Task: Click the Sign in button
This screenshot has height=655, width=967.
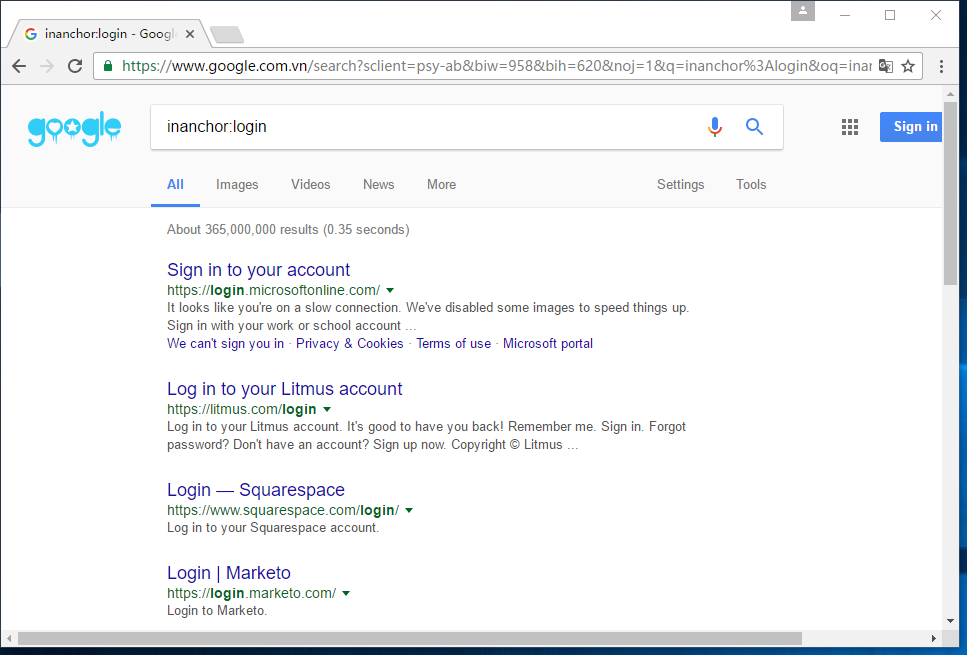Action: click(911, 126)
